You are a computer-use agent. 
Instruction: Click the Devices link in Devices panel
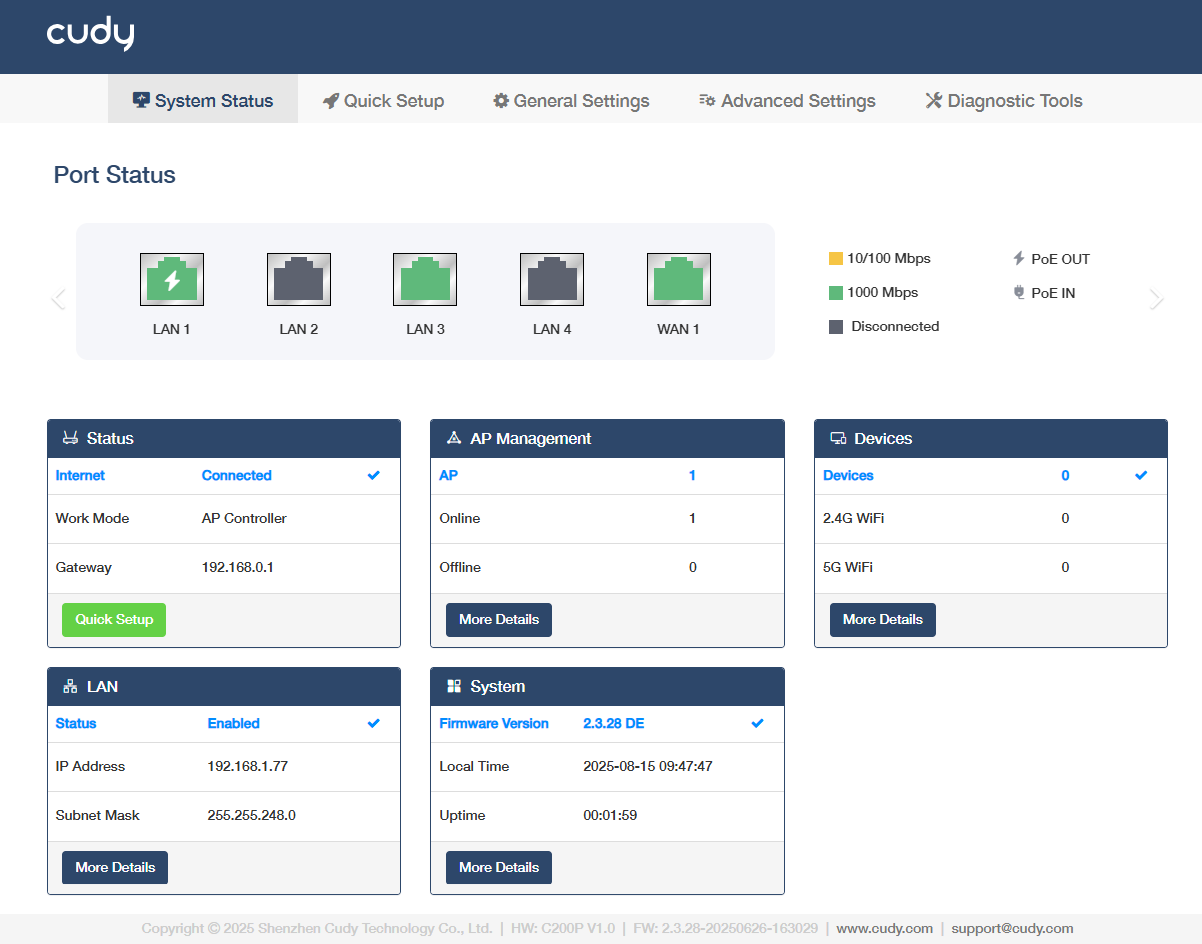[x=848, y=475]
